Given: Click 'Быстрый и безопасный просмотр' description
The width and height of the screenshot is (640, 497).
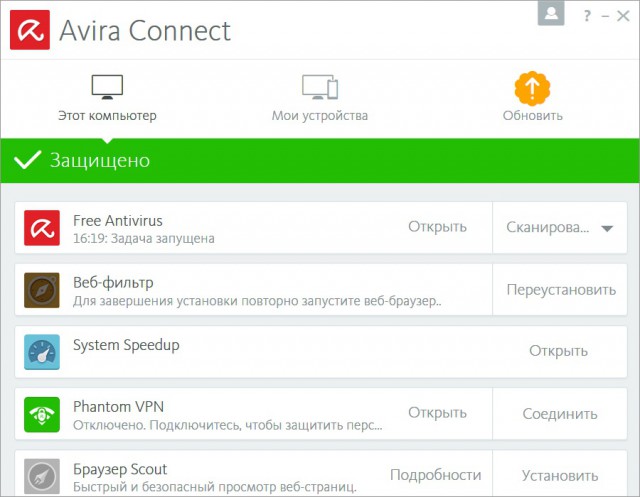Looking at the screenshot, I should click(x=215, y=487).
